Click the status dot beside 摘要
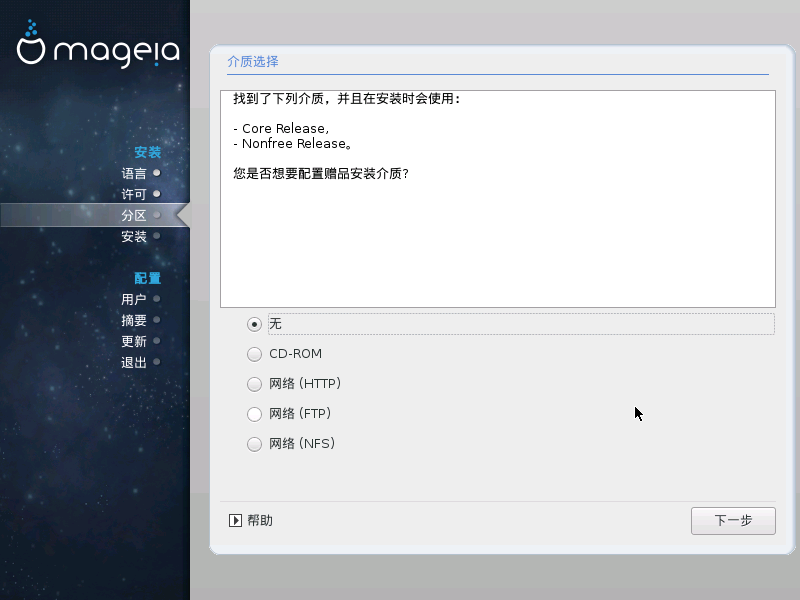800x600 pixels. point(157,320)
